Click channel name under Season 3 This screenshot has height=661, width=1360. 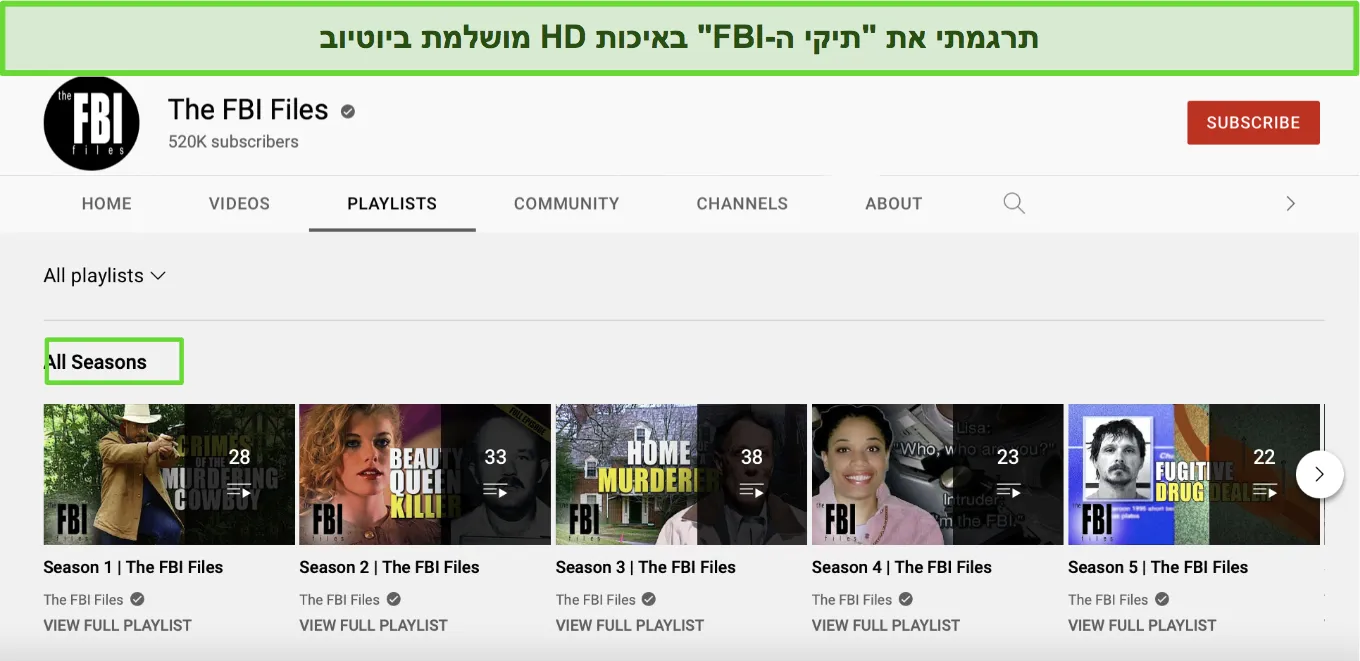click(596, 600)
